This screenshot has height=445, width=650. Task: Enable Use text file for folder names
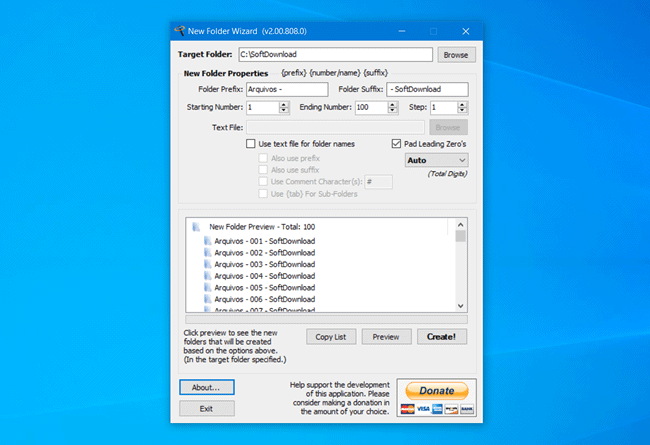click(252, 144)
